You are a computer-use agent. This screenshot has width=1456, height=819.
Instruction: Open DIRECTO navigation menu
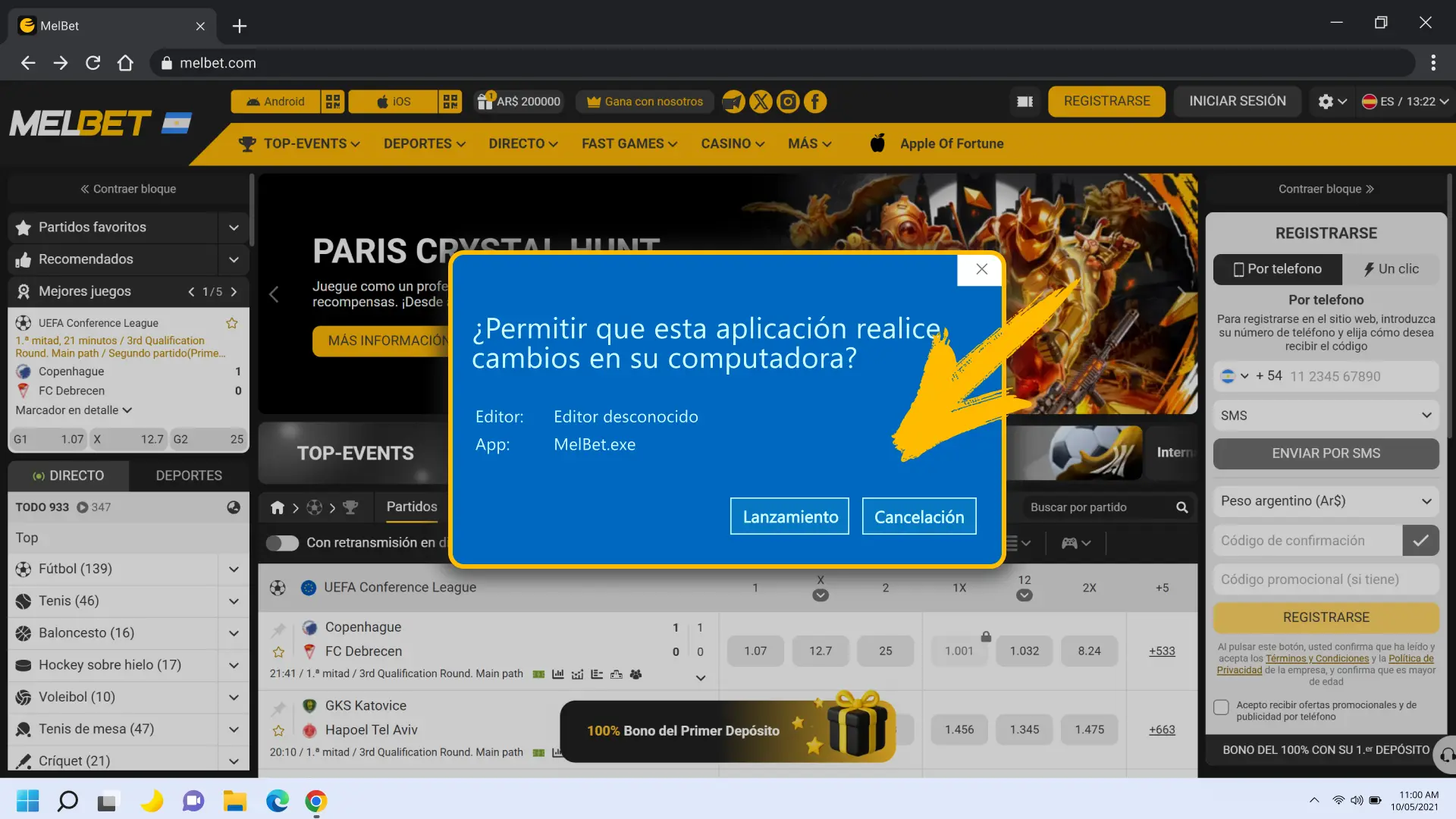coord(523,144)
